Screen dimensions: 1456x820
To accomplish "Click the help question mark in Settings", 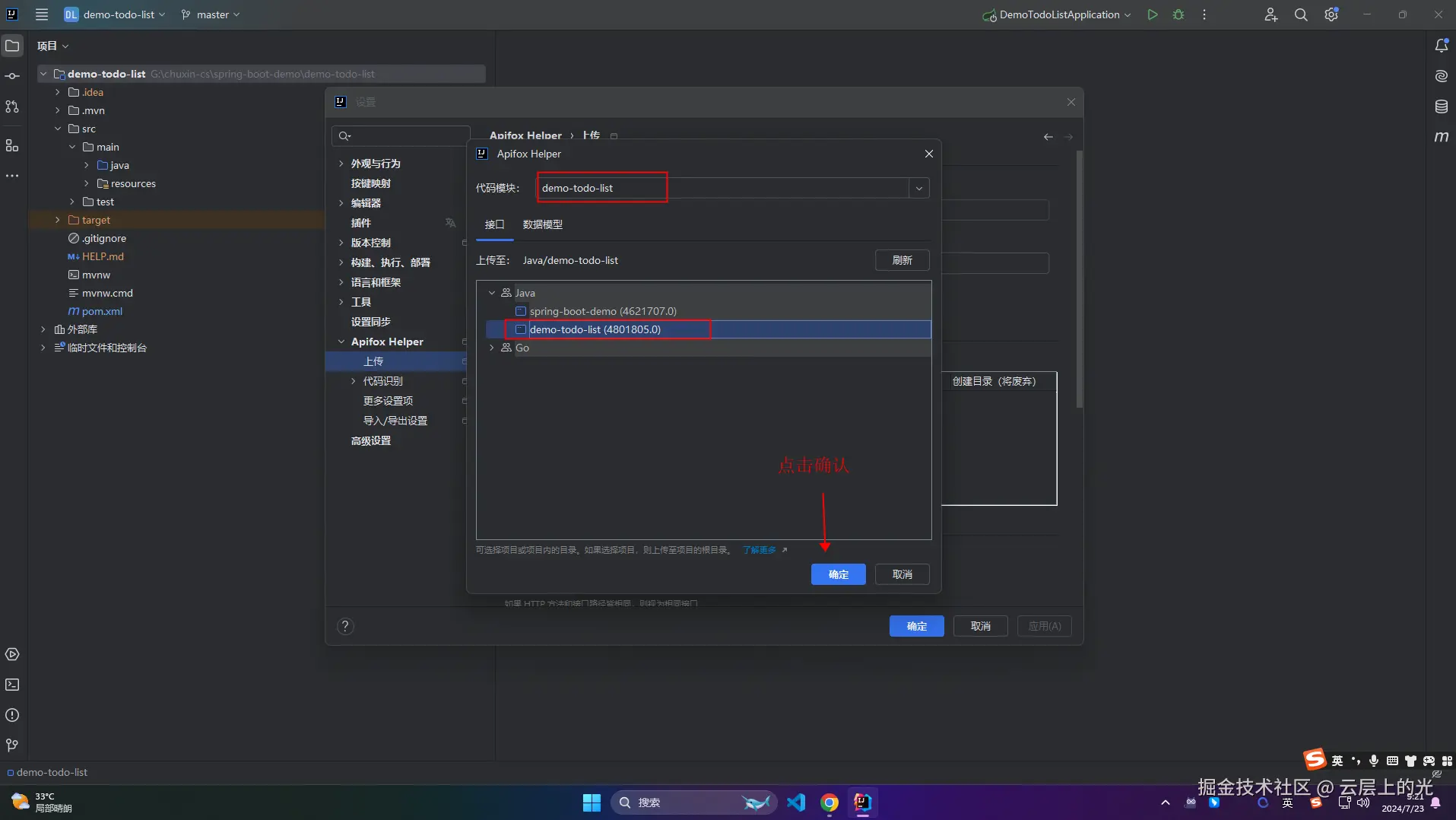I will click(x=345, y=626).
